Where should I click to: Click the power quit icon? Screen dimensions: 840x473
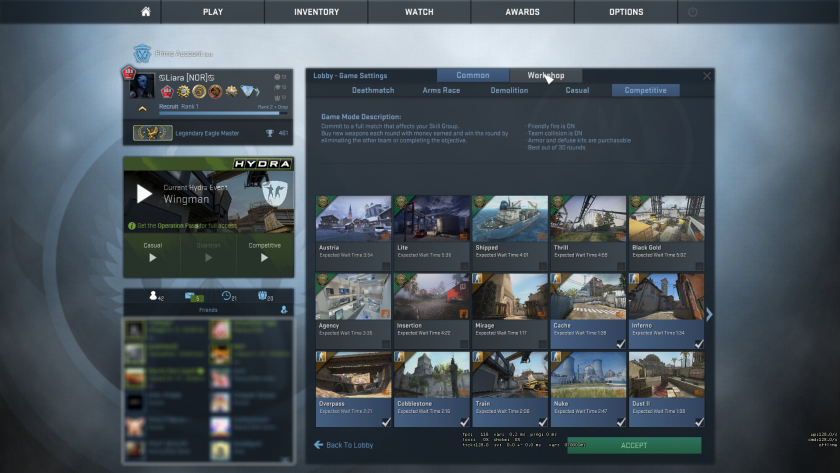pos(692,12)
